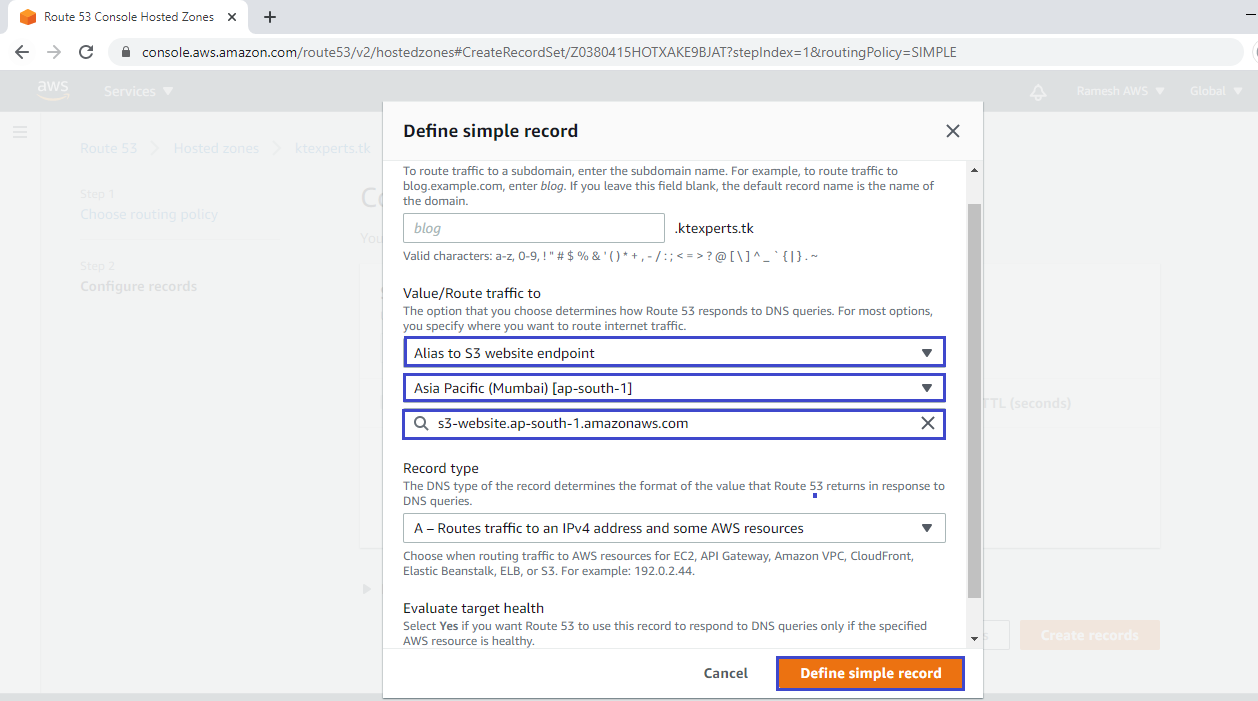
Task: Click Define simple record button
Action: [x=870, y=673]
